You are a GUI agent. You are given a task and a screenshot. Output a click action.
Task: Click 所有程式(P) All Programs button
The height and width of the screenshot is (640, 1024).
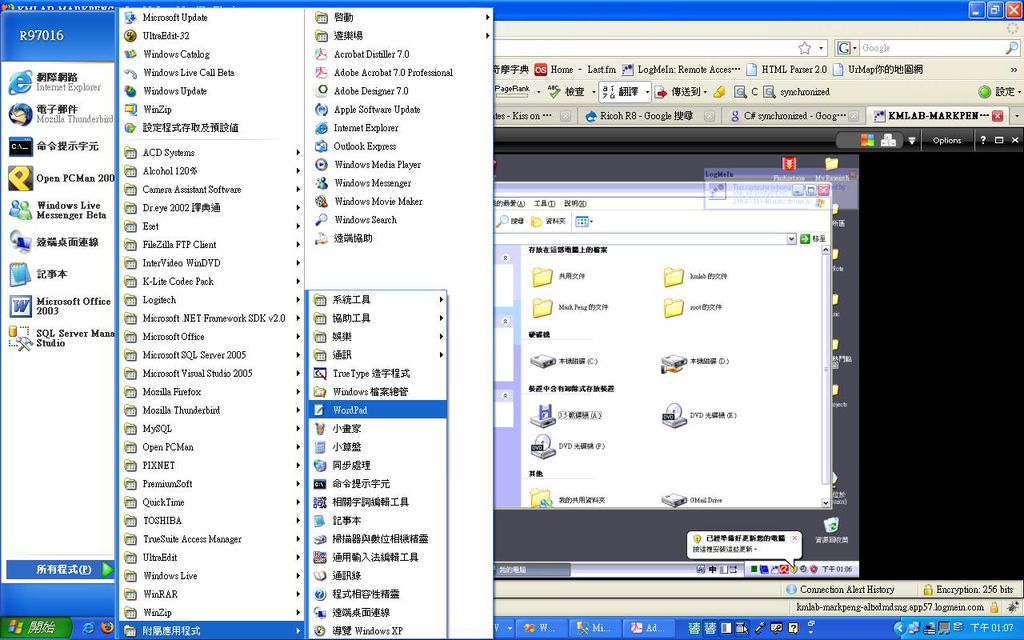[60, 569]
